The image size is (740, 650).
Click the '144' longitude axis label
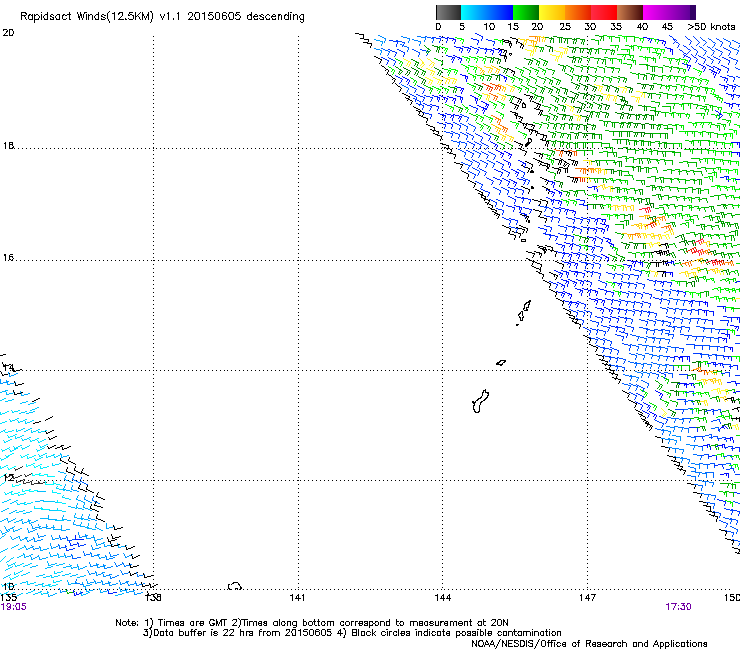443,598
